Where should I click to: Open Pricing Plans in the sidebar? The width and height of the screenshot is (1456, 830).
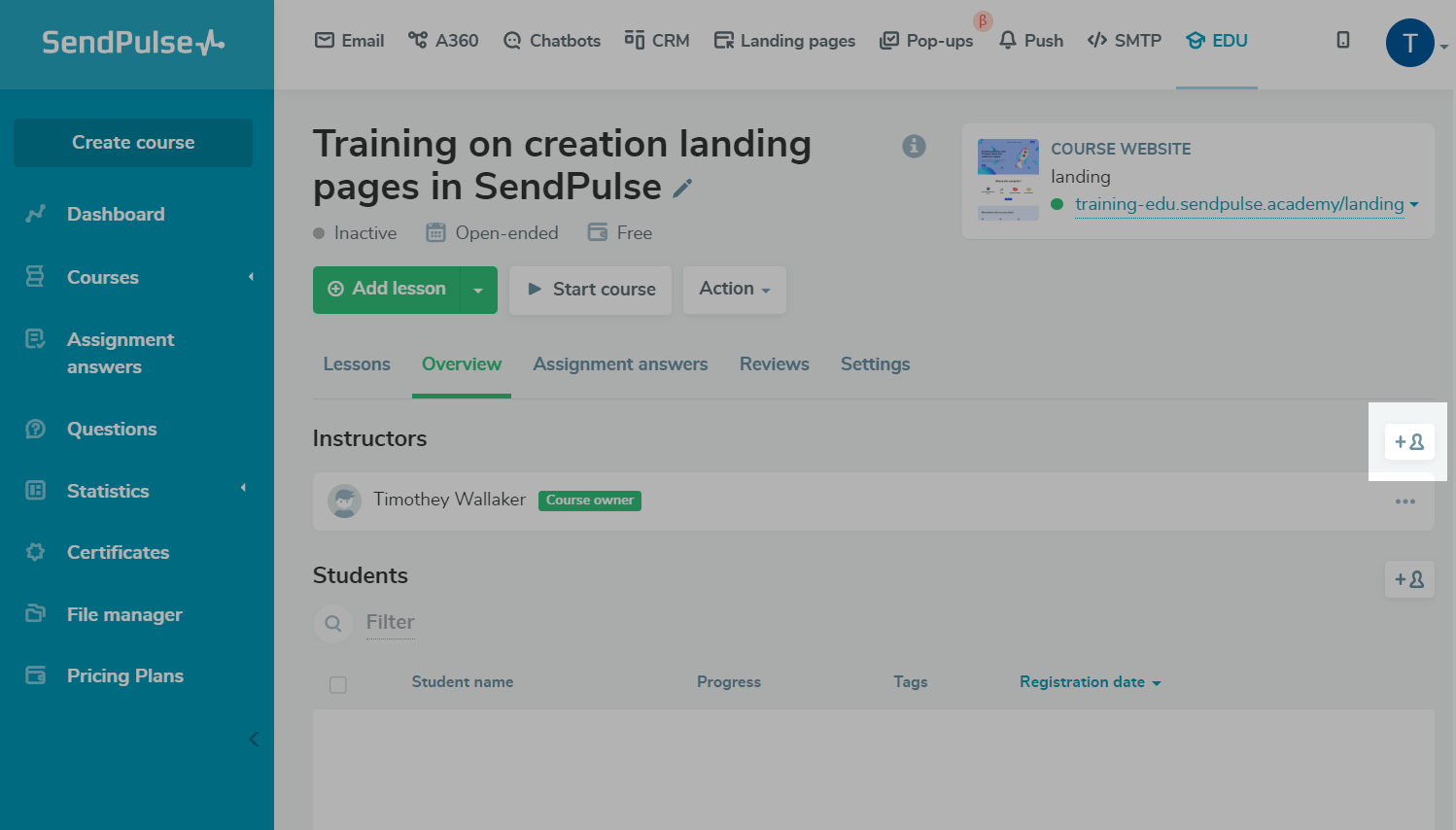coord(125,675)
